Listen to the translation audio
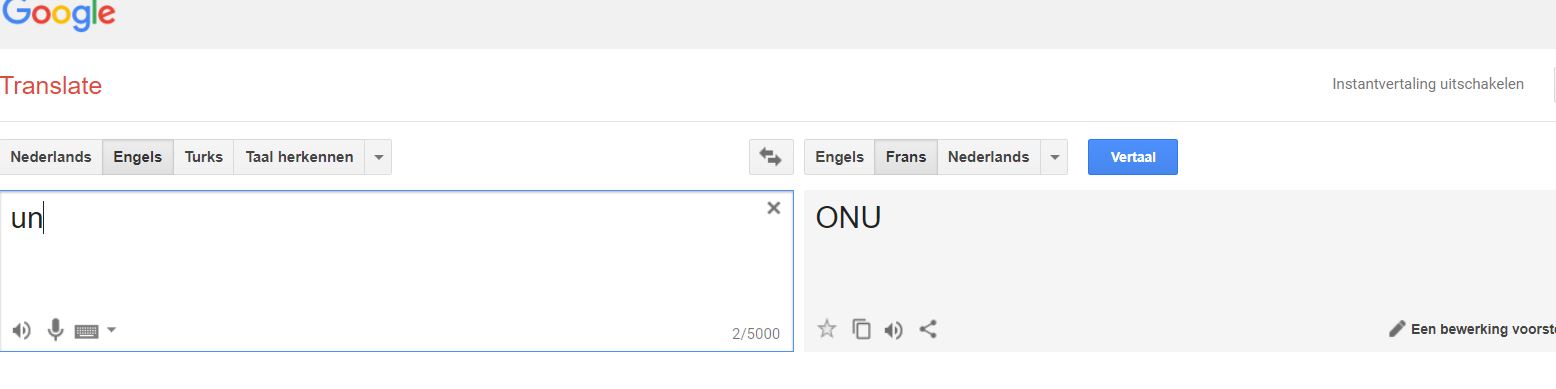 pos(894,329)
